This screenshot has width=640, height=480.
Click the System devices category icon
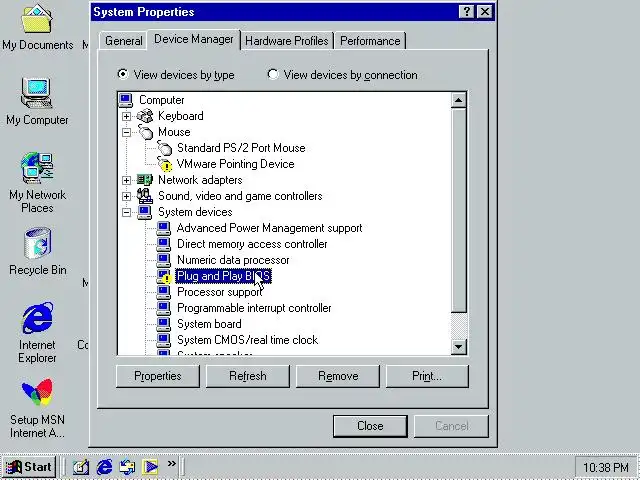(x=144, y=212)
